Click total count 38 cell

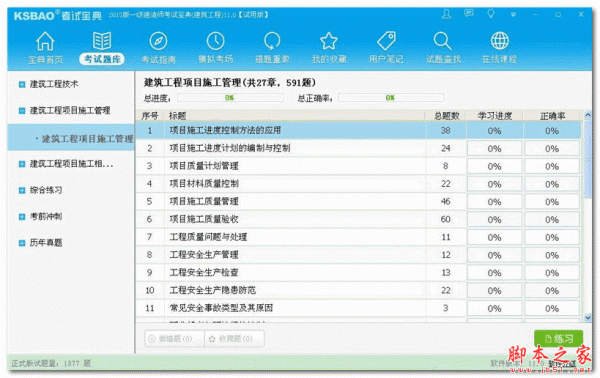446,130
